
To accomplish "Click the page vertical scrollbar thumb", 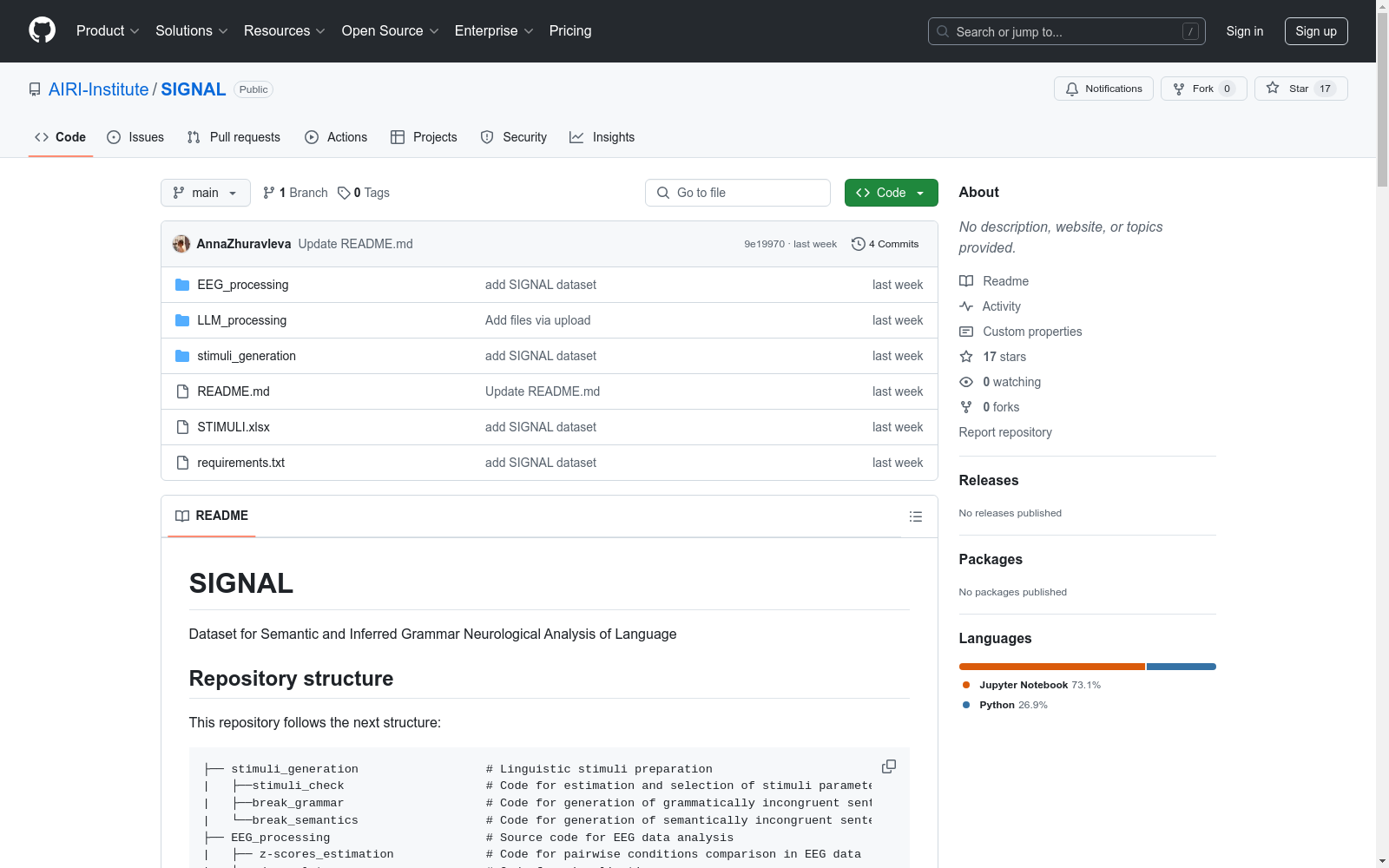I will (x=1382, y=100).
